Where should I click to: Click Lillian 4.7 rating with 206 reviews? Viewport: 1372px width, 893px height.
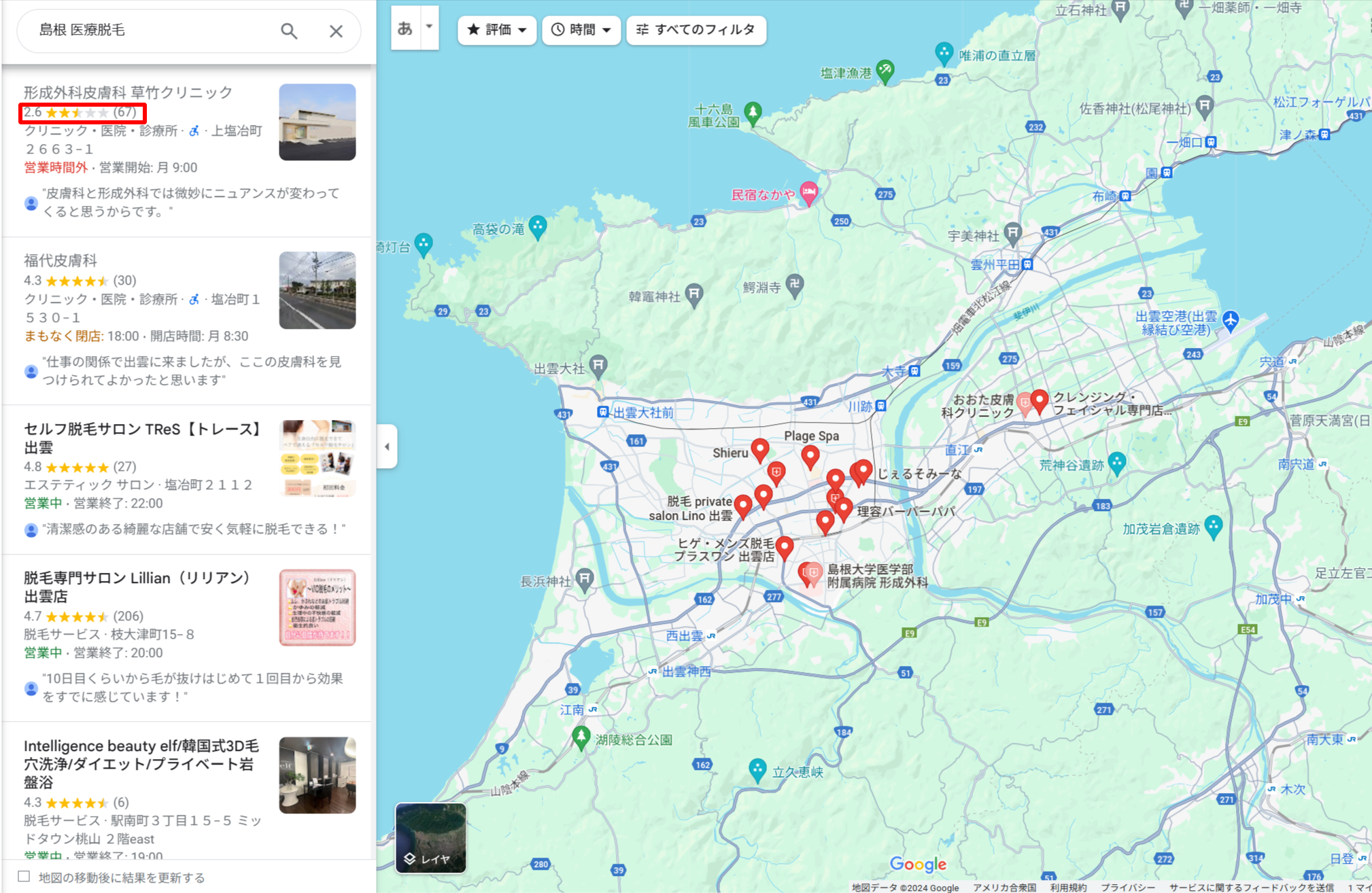(x=84, y=616)
